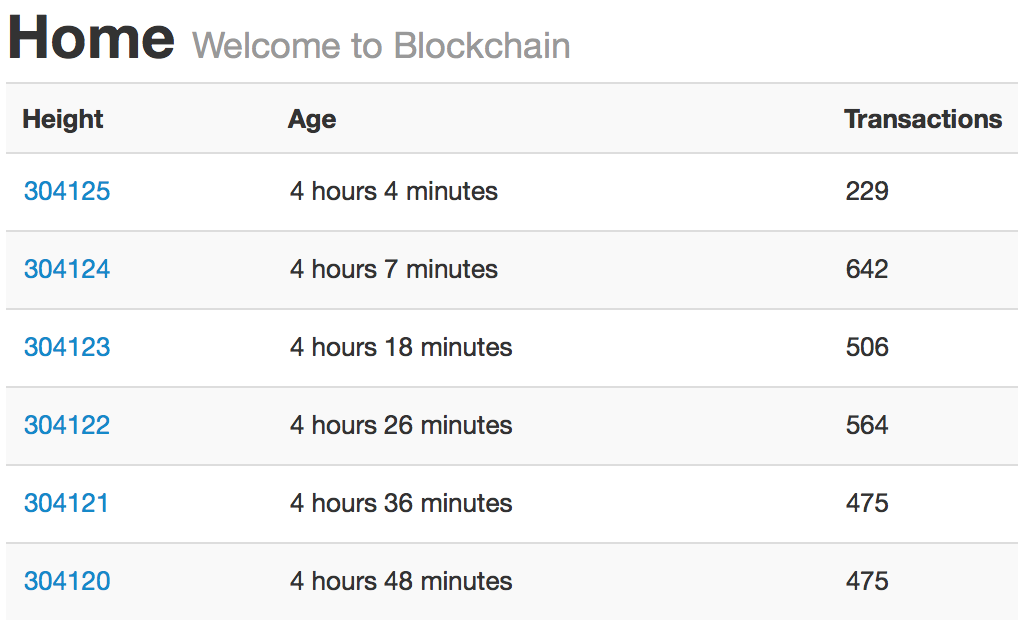The height and width of the screenshot is (626, 1018).
Task: Click the Height column header
Action: [x=63, y=119]
